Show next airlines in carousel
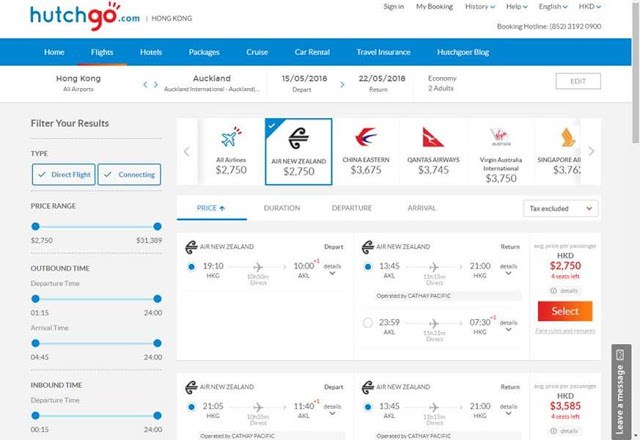Image resolution: width=640 pixels, height=440 pixels. pos(591,151)
